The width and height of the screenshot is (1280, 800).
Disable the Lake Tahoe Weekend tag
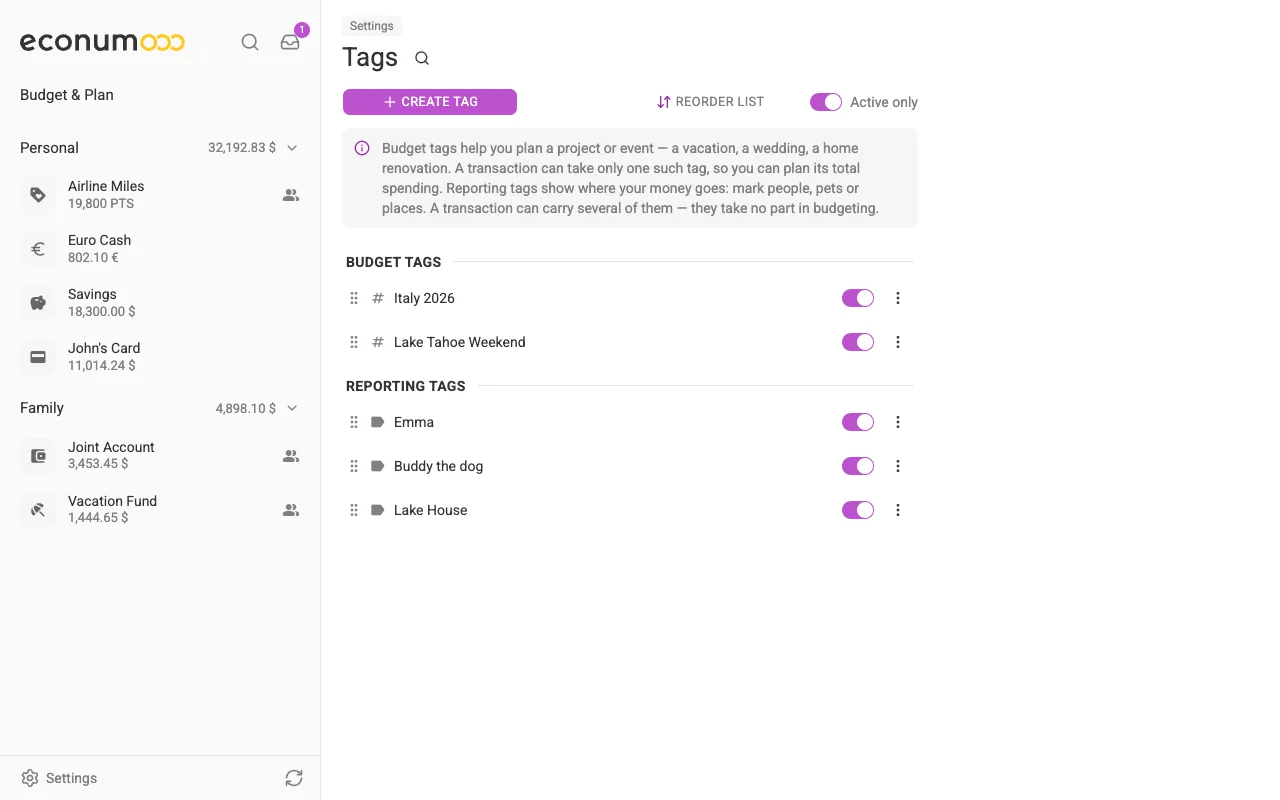click(858, 342)
